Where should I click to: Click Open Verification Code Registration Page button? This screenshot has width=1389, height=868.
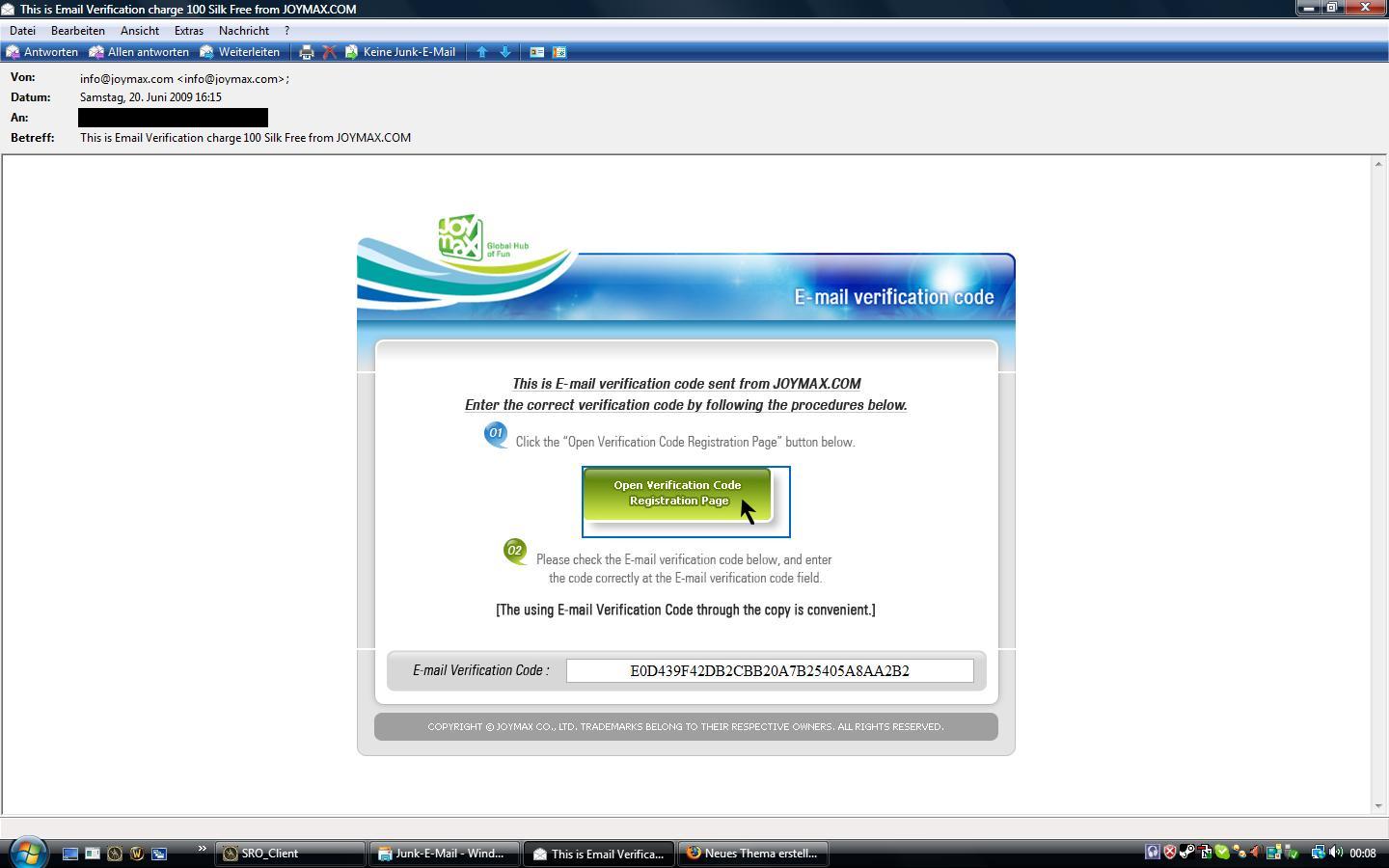[677, 494]
